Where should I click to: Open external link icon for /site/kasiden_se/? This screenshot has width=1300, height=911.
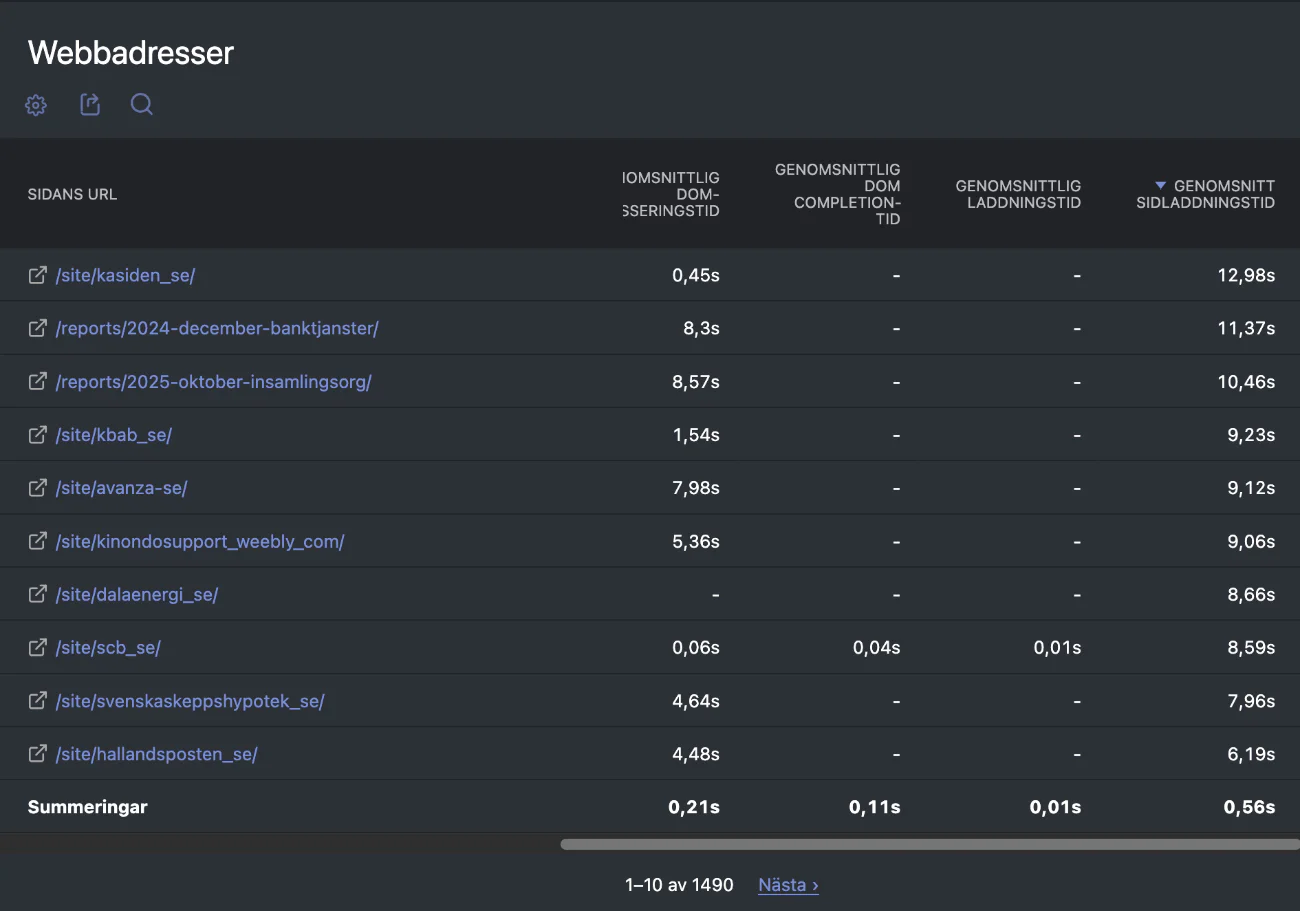point(38,275)
